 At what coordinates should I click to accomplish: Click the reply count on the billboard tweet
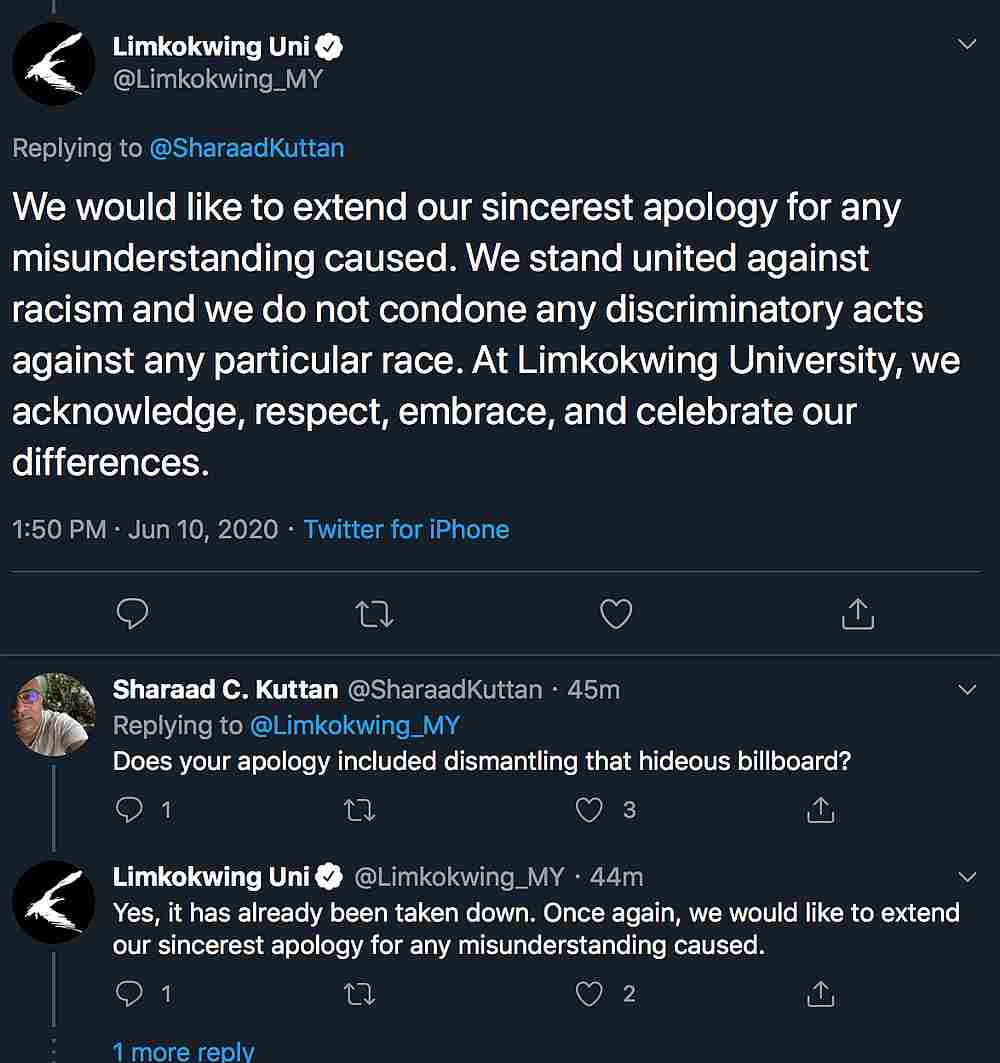(x=166, y=810)
